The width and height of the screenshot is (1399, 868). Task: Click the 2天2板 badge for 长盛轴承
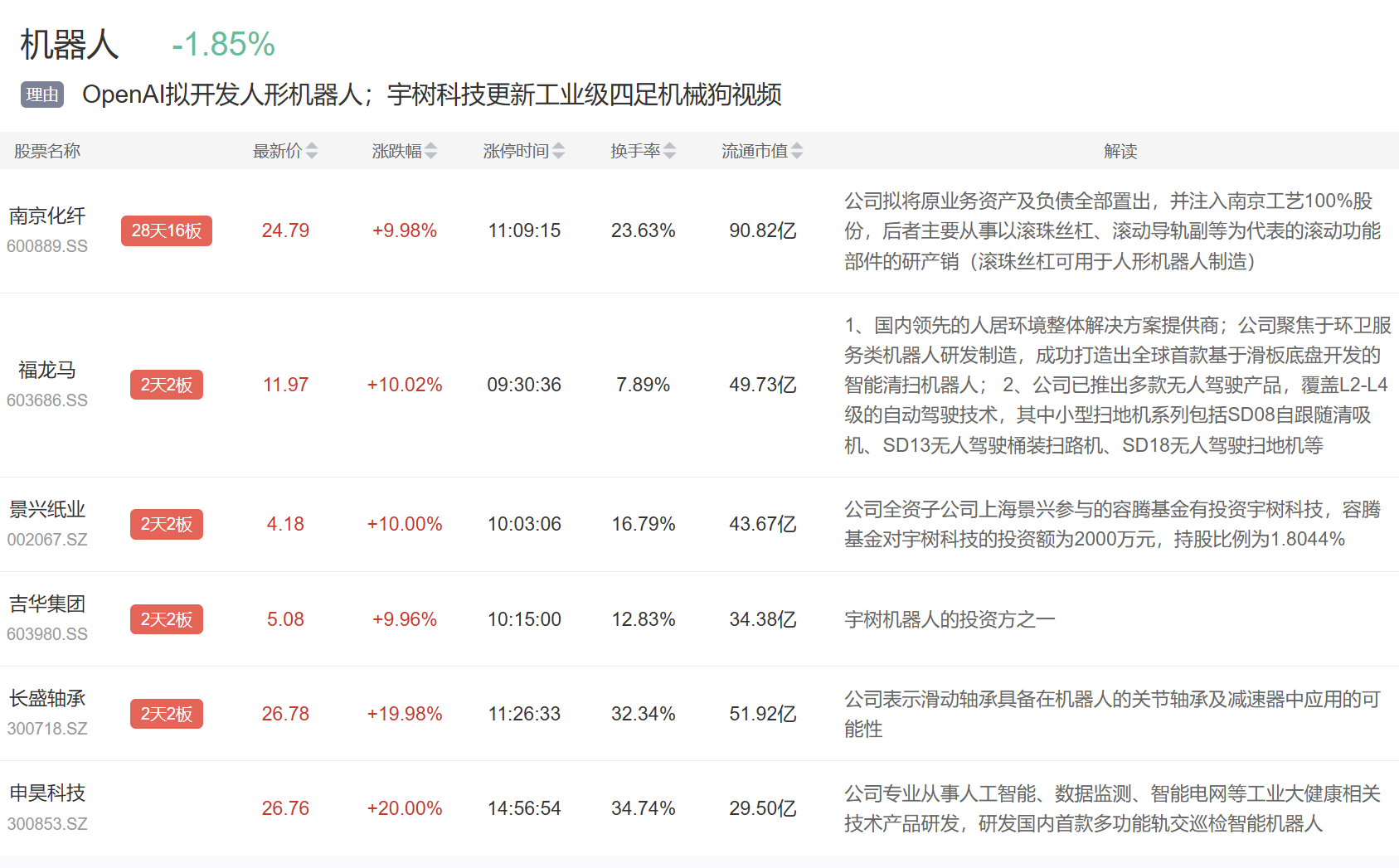167,714
